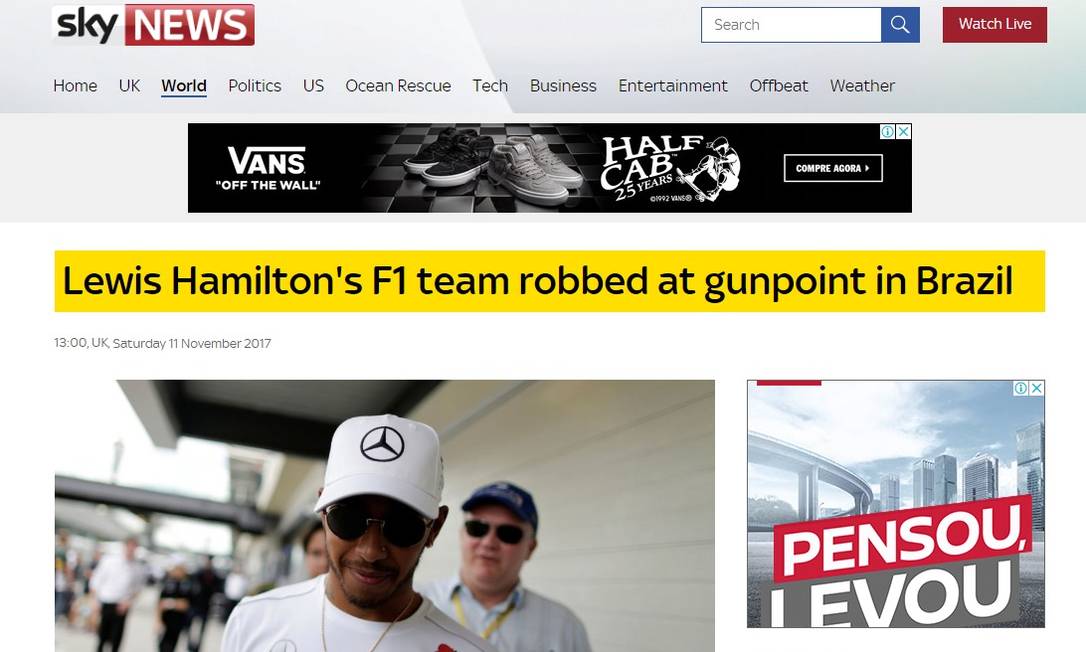This screenshot has width=1086, height=652.
Task: Click the Compre Agora ad button
Action: coord(833,168)
